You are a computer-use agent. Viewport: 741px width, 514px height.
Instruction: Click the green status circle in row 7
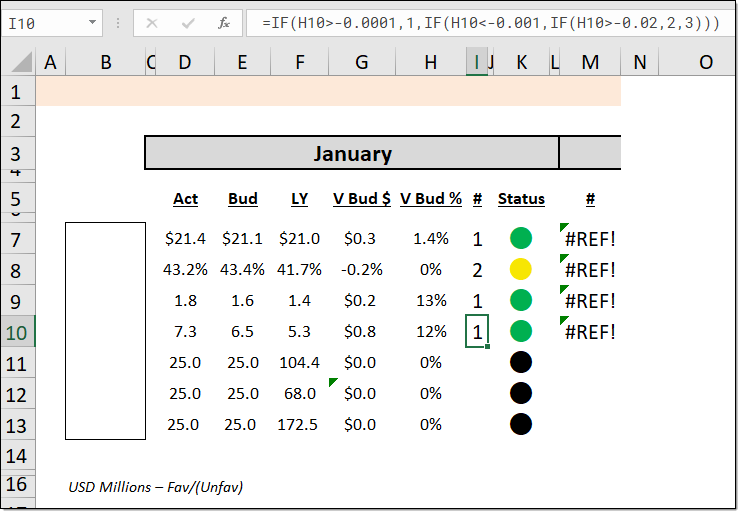coord(520,238)
